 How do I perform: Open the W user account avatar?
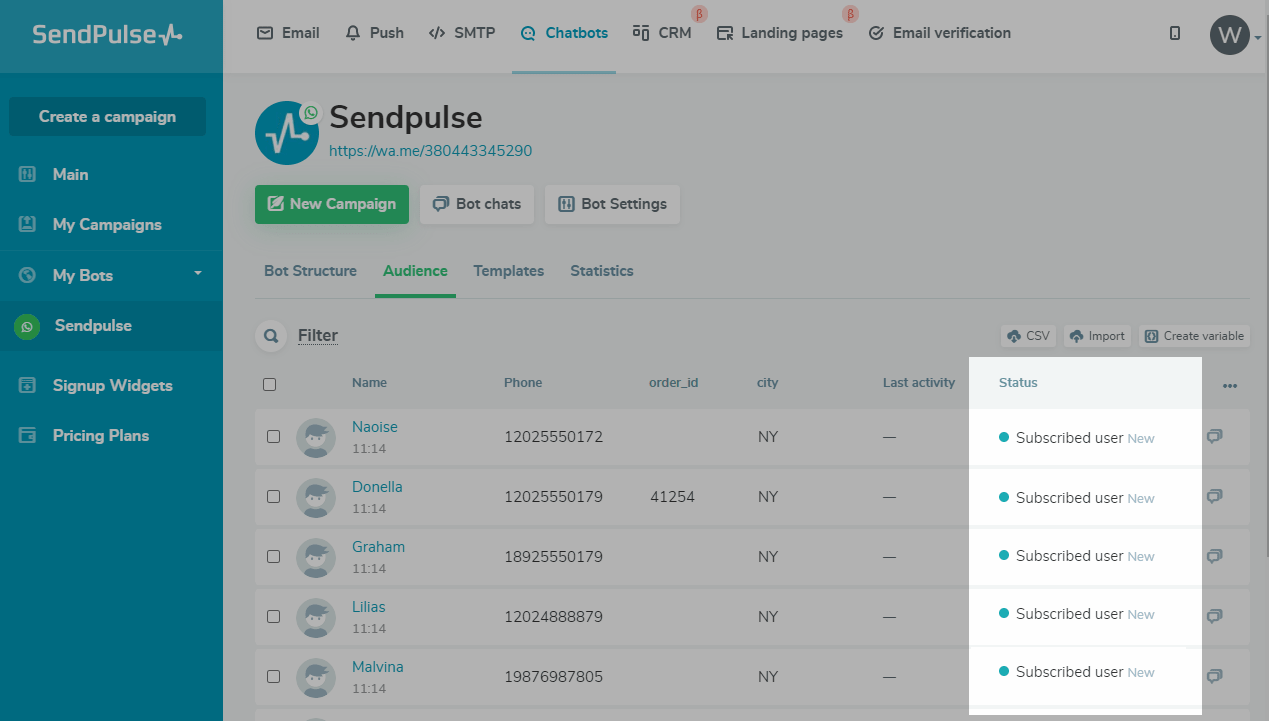point(1229,35)
